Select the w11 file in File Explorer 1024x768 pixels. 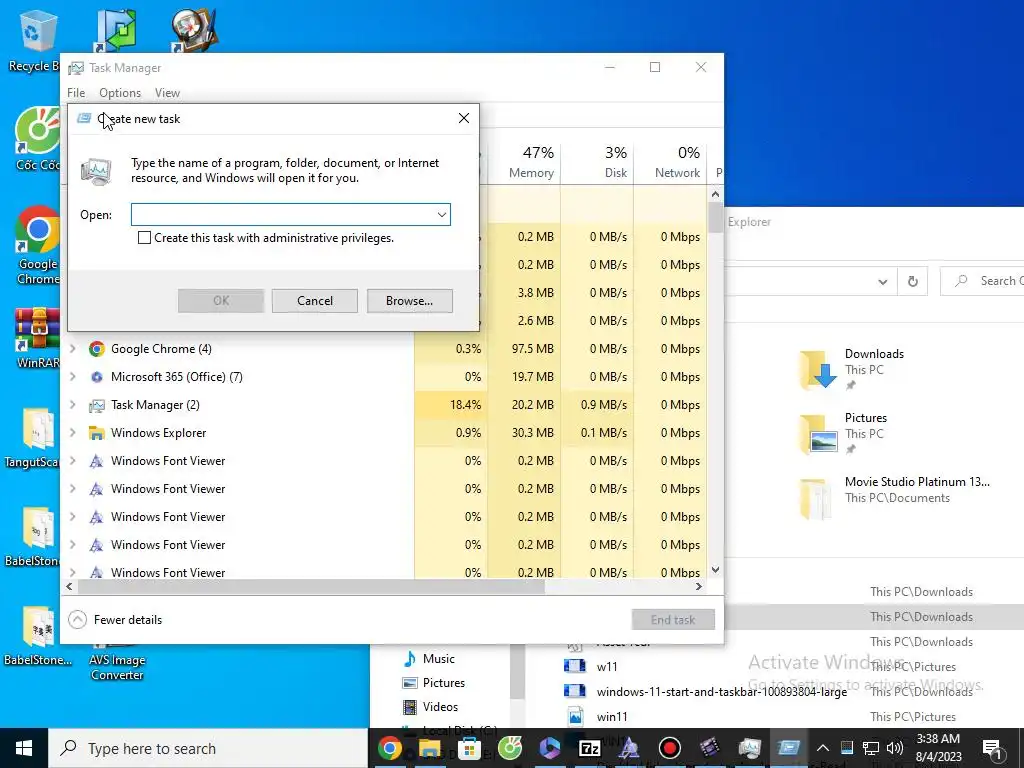tap(607, 667)
